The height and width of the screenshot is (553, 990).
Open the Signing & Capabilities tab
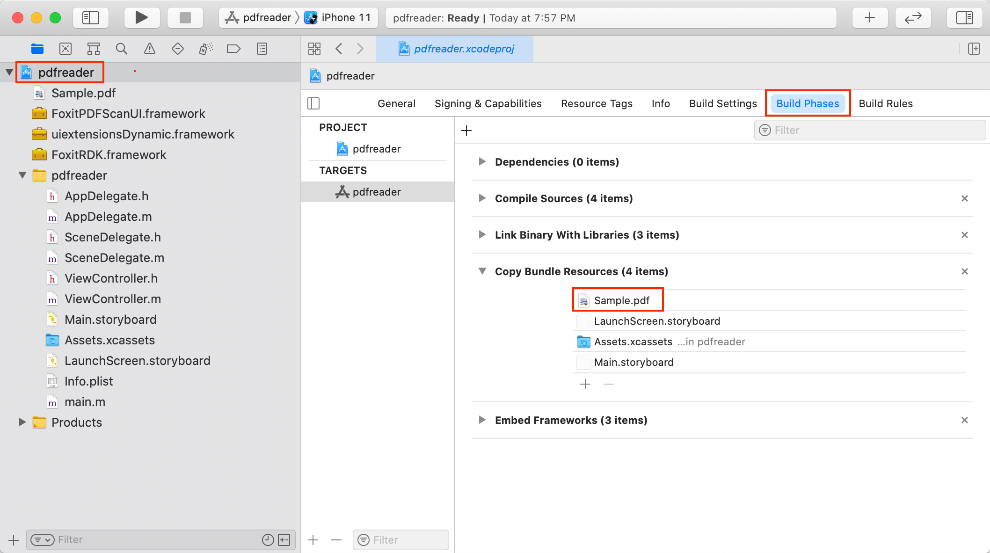click(488, 103)
